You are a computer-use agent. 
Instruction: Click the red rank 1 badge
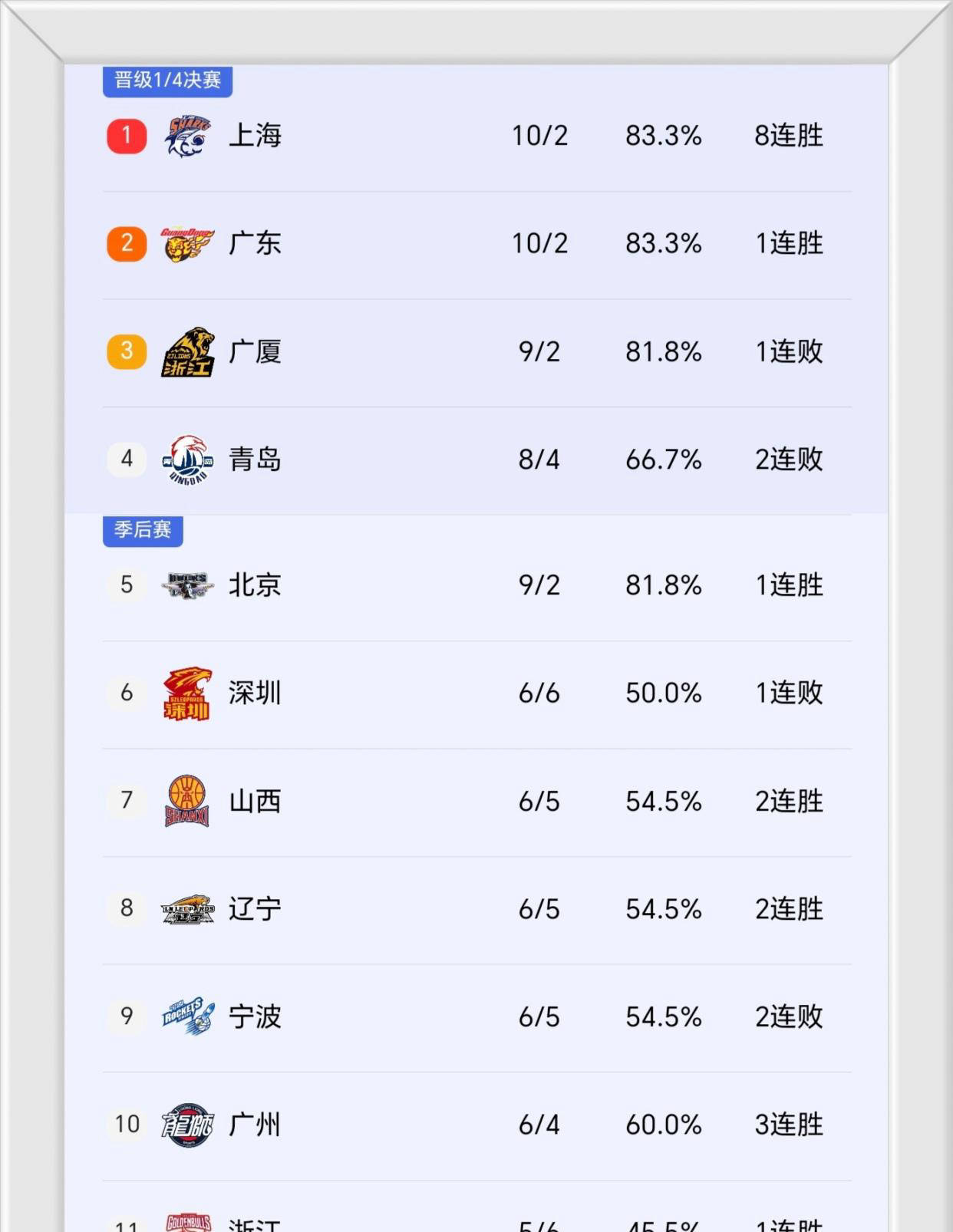pyautogui.click(x=127, y=137)
